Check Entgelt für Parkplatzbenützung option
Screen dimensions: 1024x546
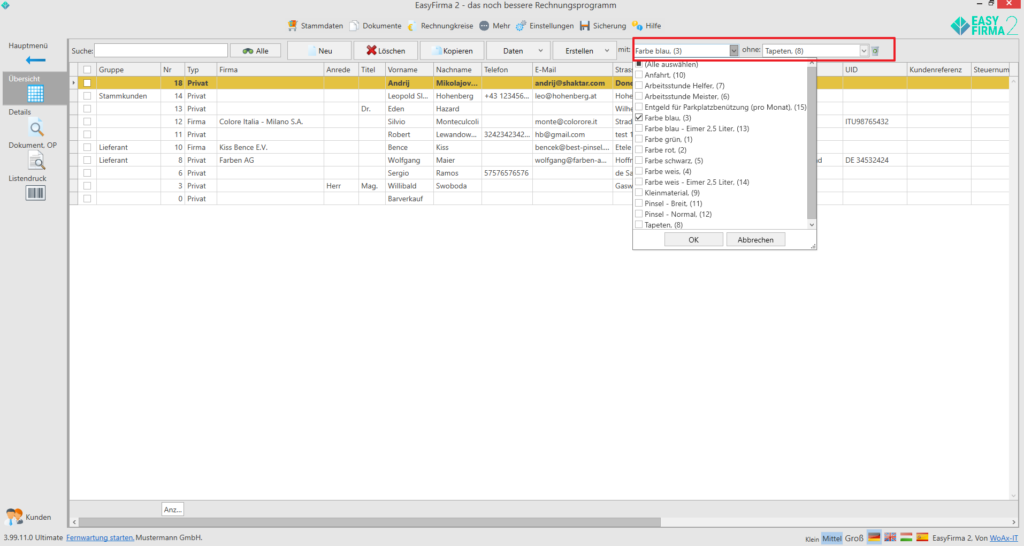pos(639,107)
